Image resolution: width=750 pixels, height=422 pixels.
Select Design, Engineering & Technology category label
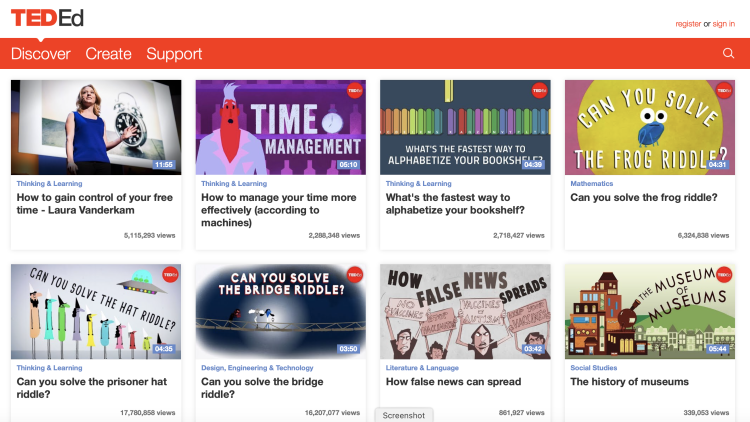(257, 368)
